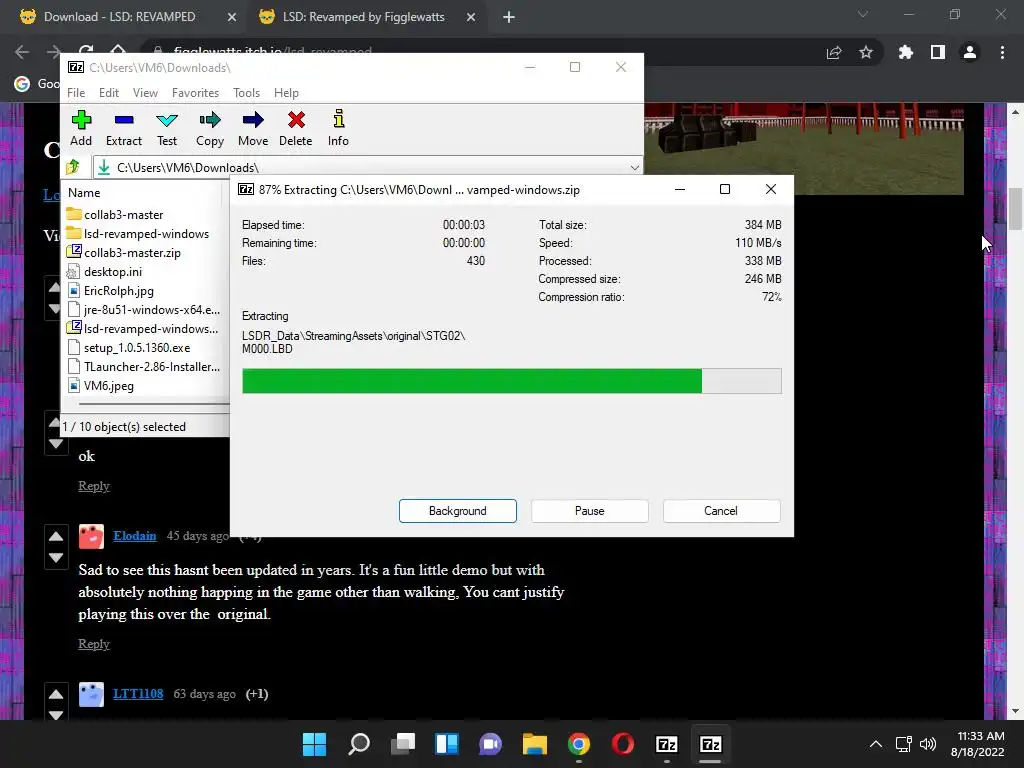
Task: Upvote Elodain's comment
Action: (56, 536)
